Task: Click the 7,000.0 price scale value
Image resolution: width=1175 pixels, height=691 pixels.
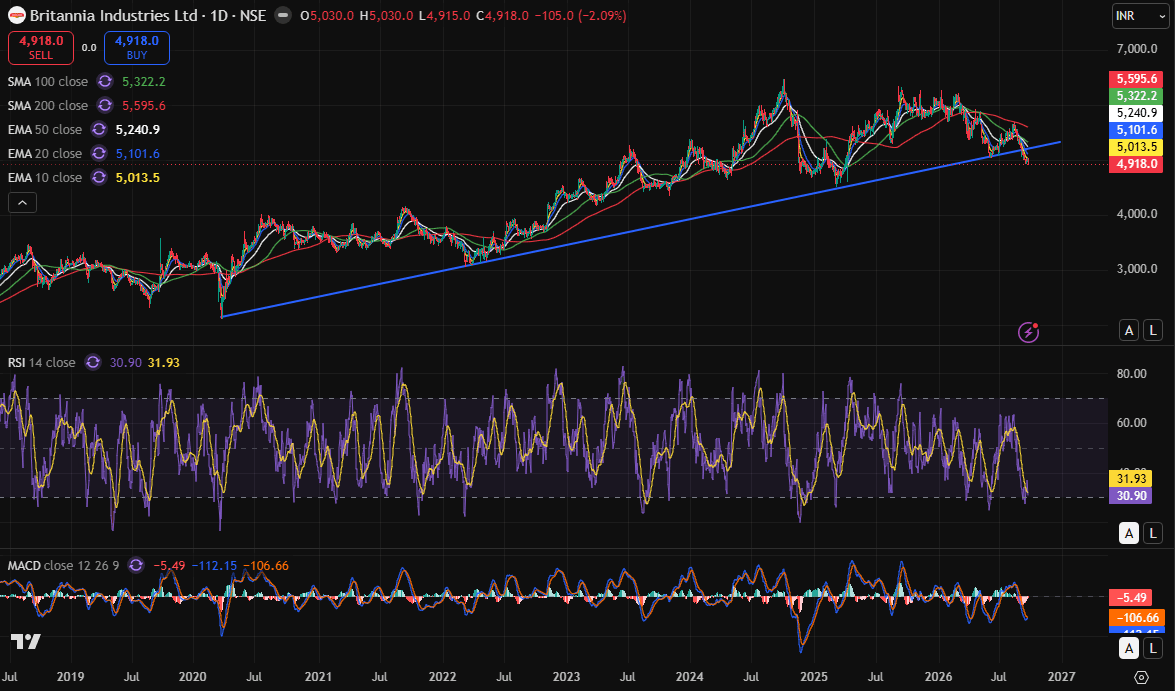Action: pyautogui.click(x=1137, y=49)
